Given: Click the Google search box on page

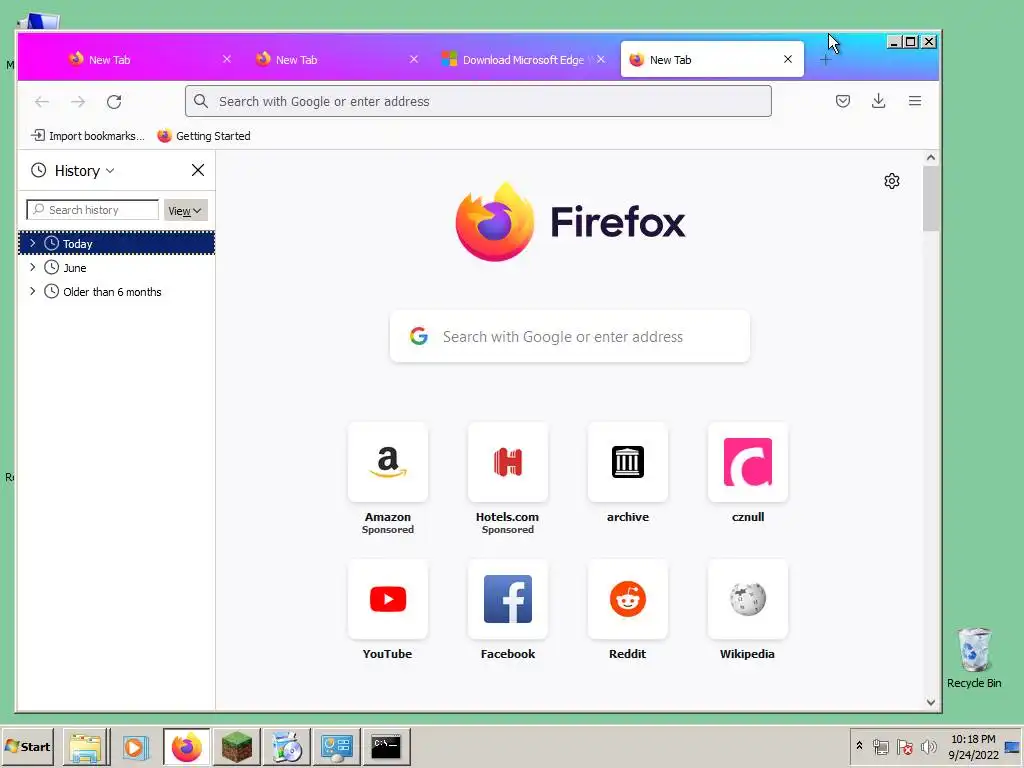Looking at the screenshot, I should pyautogui.click(x=569, y=336).
